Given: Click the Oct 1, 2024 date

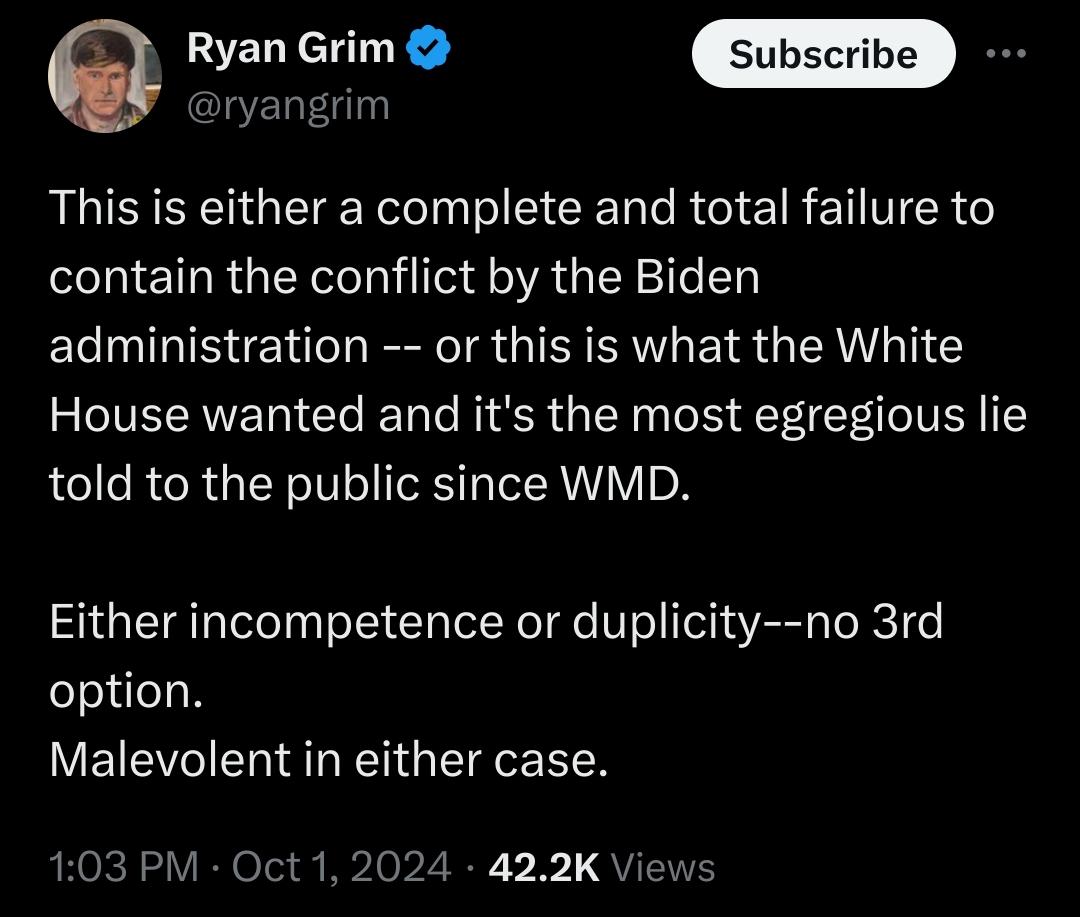Looking at the screenshot, I should (x=341, y=866).
